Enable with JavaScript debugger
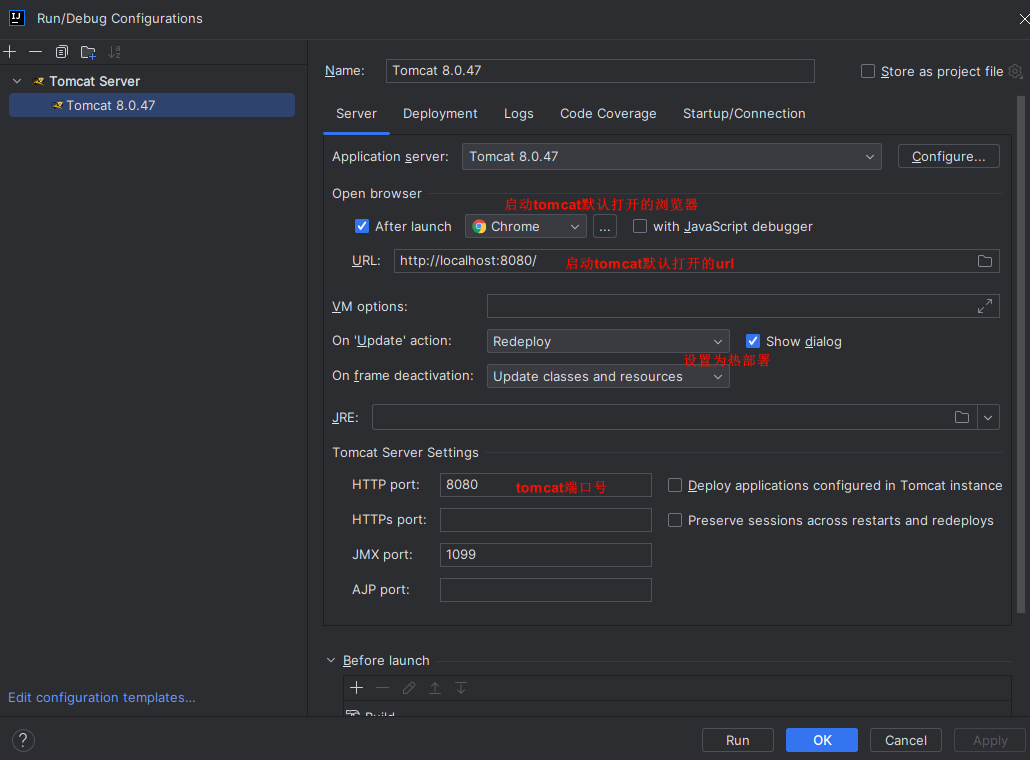The image size is (1030, 760). (640, 227)
